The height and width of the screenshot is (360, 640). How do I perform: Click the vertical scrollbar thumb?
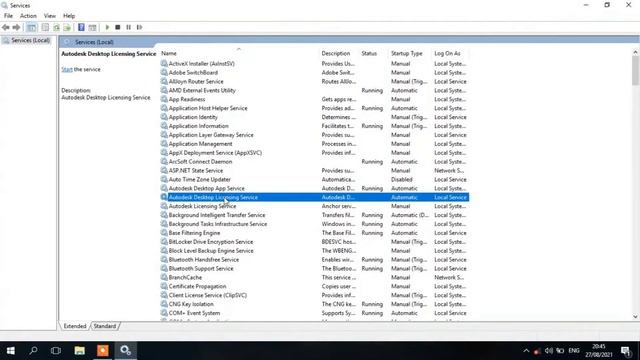click(635, 71)
